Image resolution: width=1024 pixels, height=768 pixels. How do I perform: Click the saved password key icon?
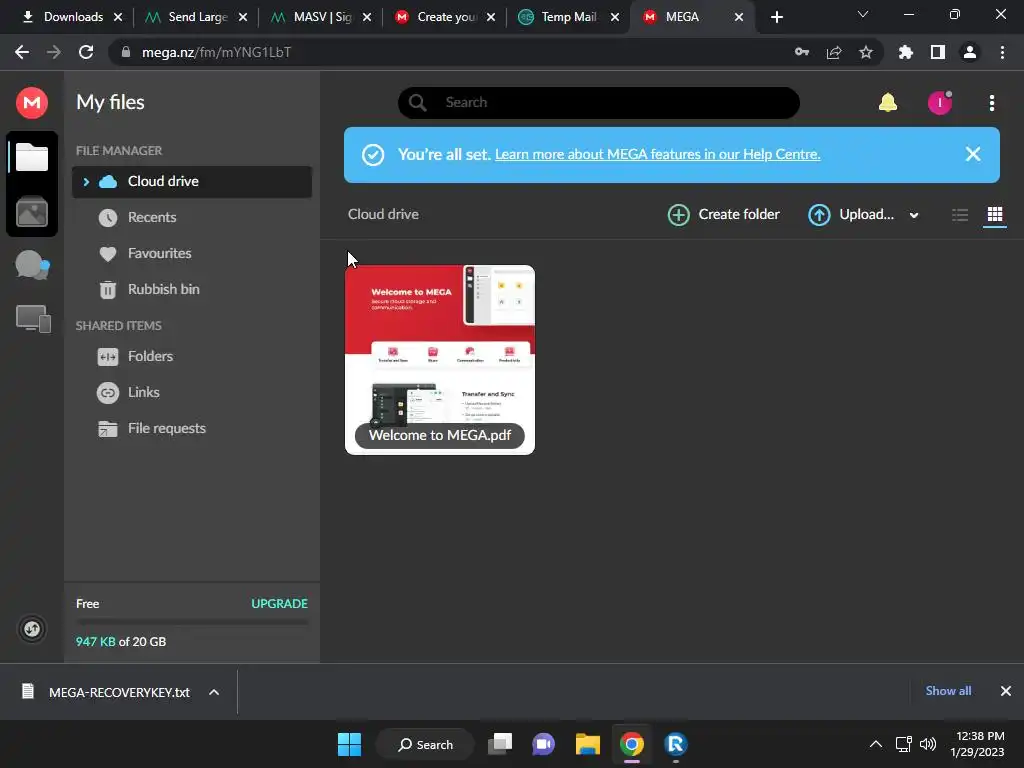pos(802,52)
